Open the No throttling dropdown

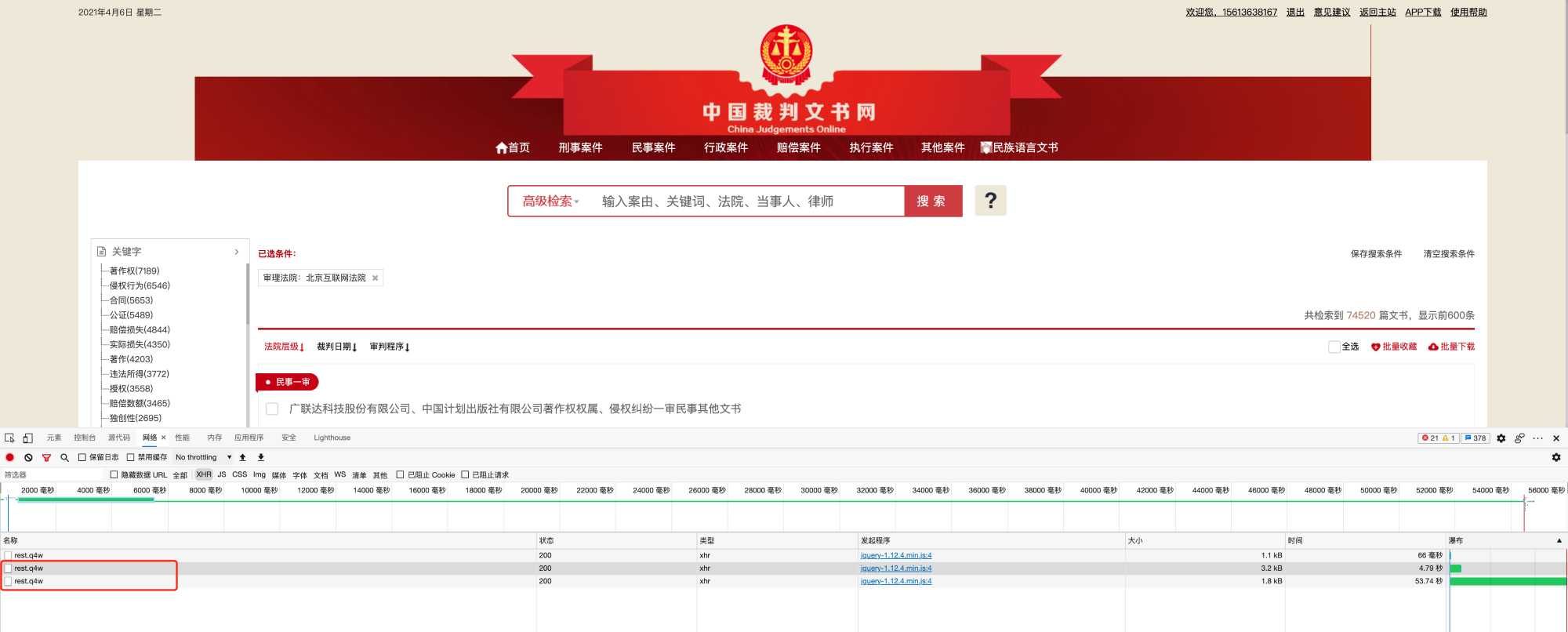[203, 457]
